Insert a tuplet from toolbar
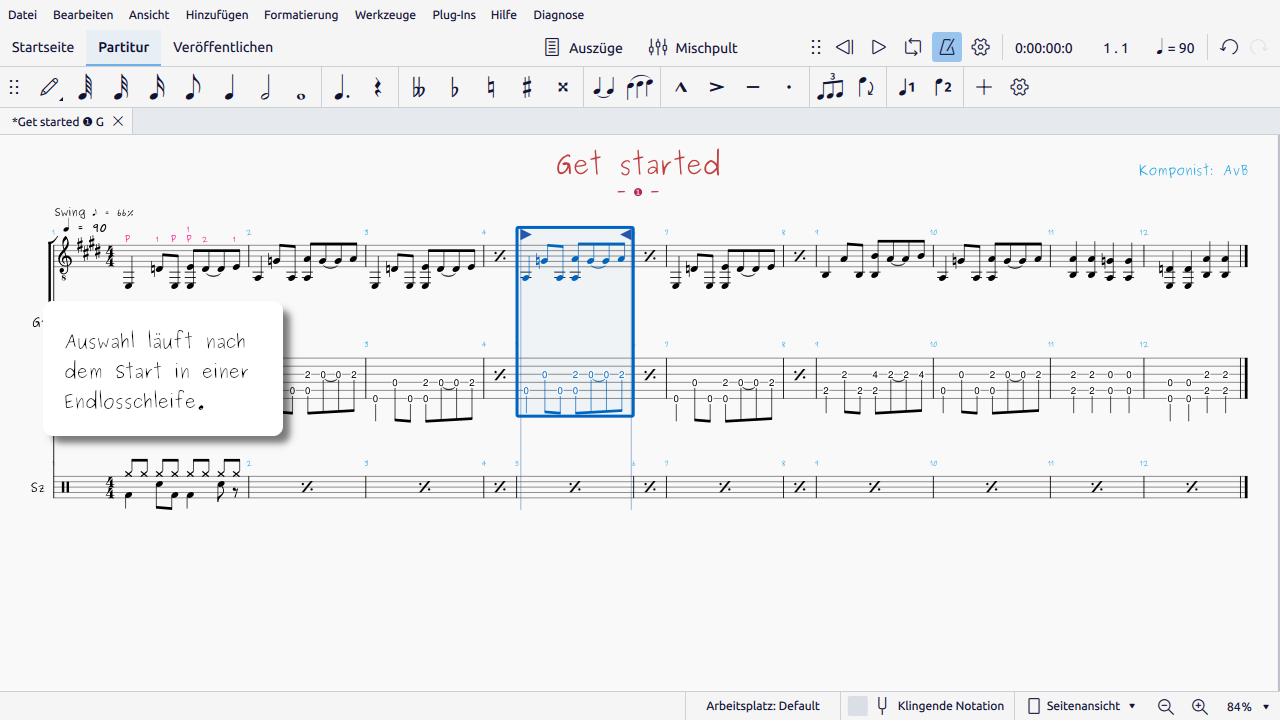 tap(830, 88)
